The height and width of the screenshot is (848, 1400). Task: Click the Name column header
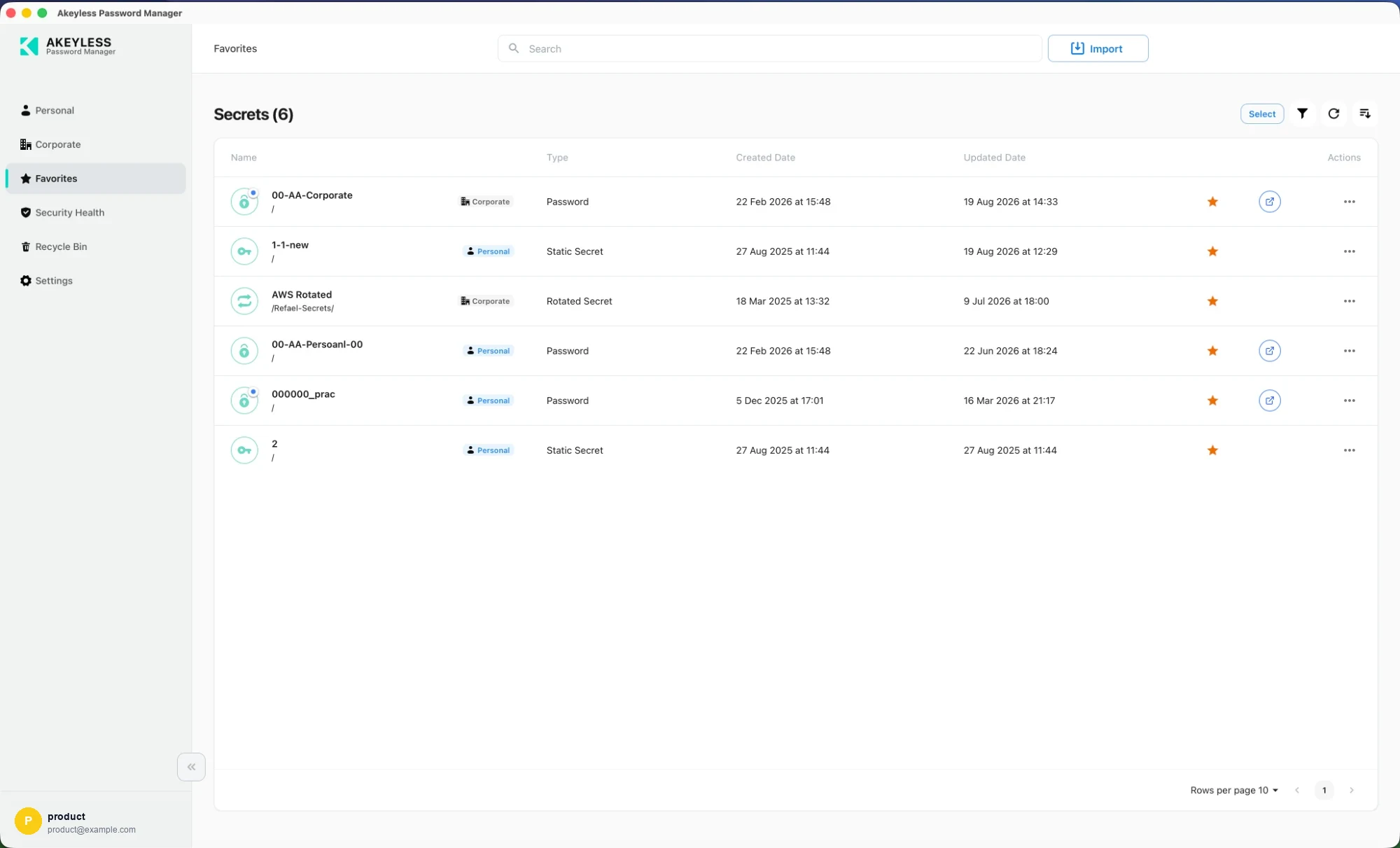click(x=244, y=158)
